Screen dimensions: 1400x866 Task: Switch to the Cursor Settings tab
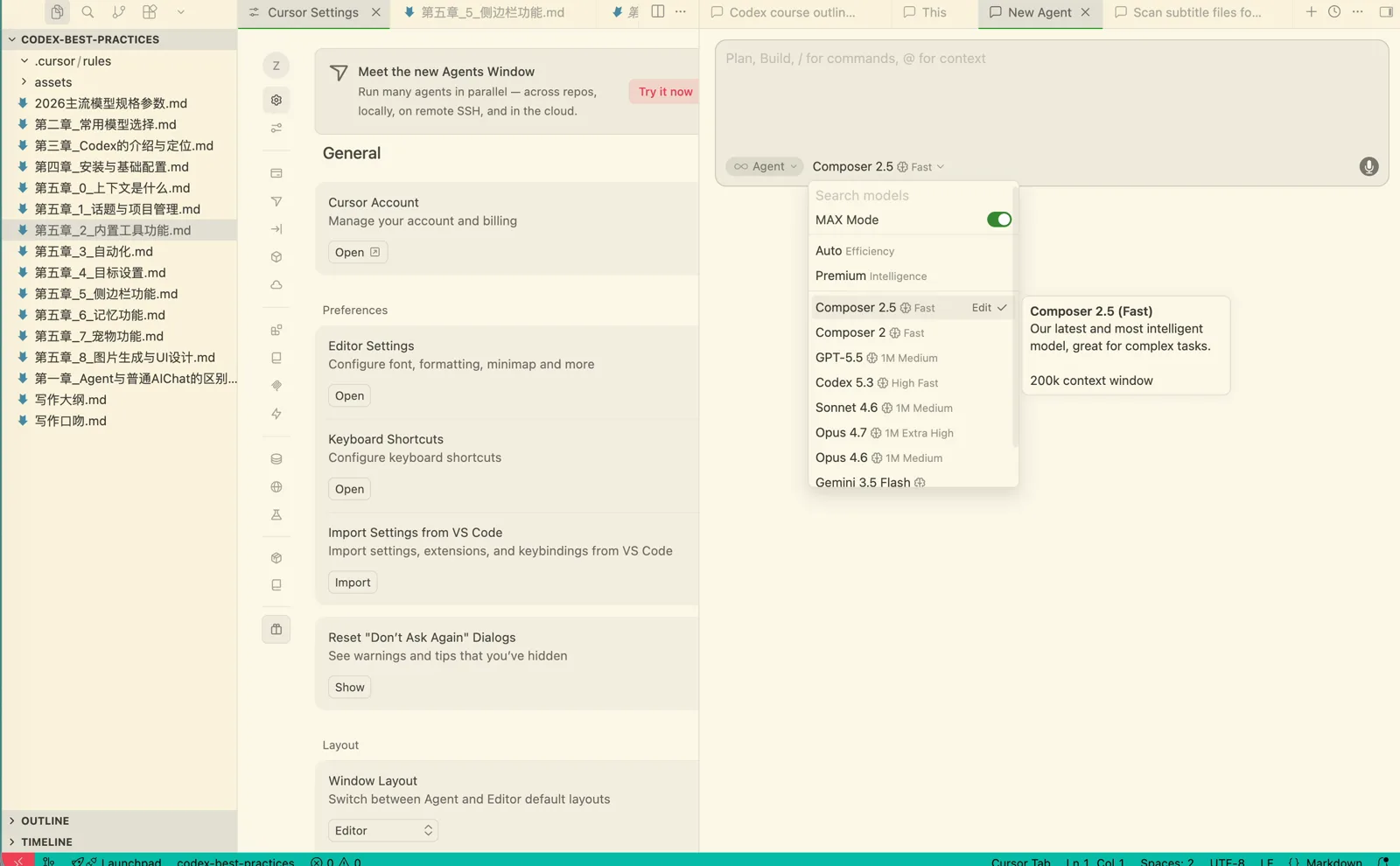click(313, 12)
